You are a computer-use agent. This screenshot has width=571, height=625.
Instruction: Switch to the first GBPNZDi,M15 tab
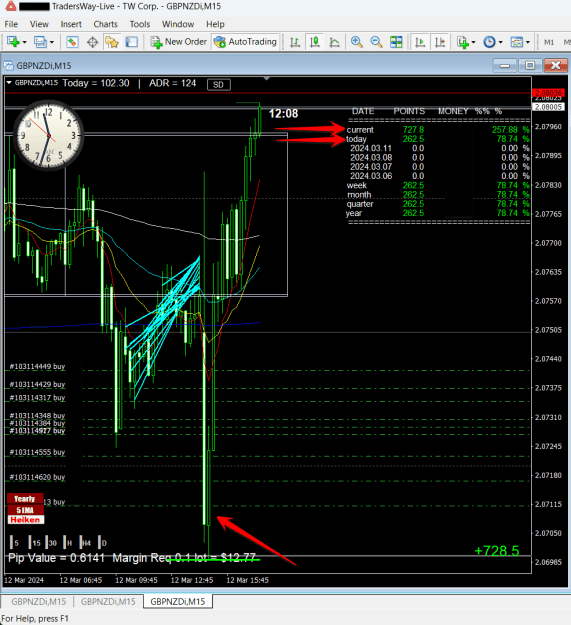pyautogui.click(x=39, y=601)
